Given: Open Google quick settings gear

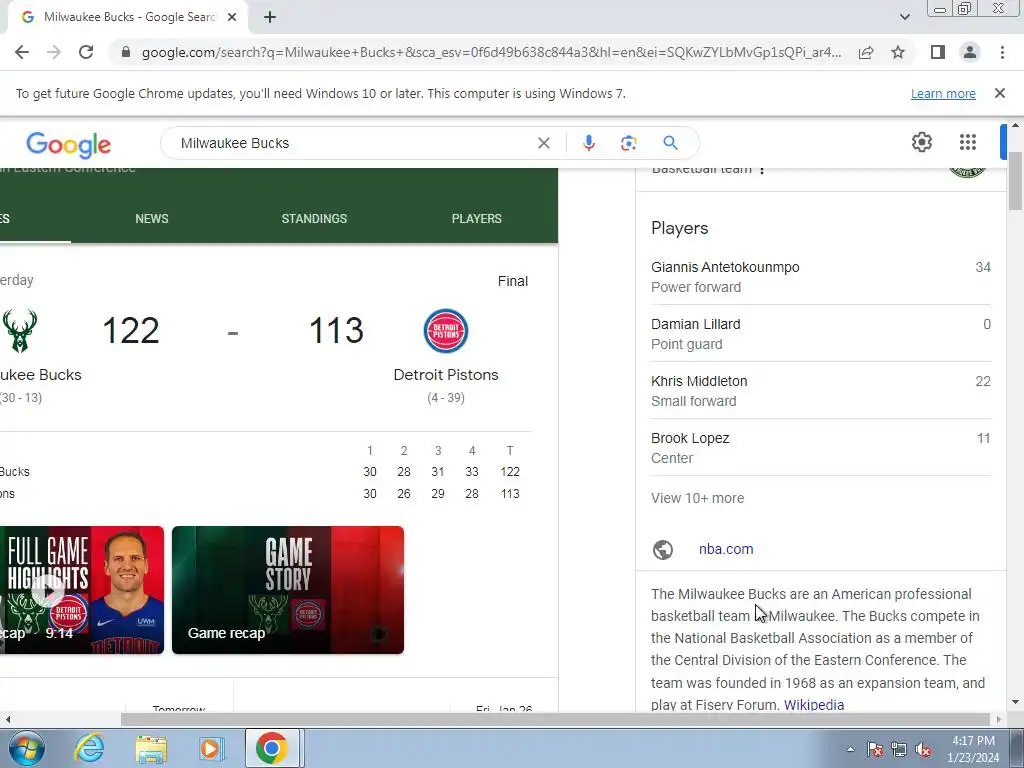Looking at the screenshot, I should click(921, 142).
